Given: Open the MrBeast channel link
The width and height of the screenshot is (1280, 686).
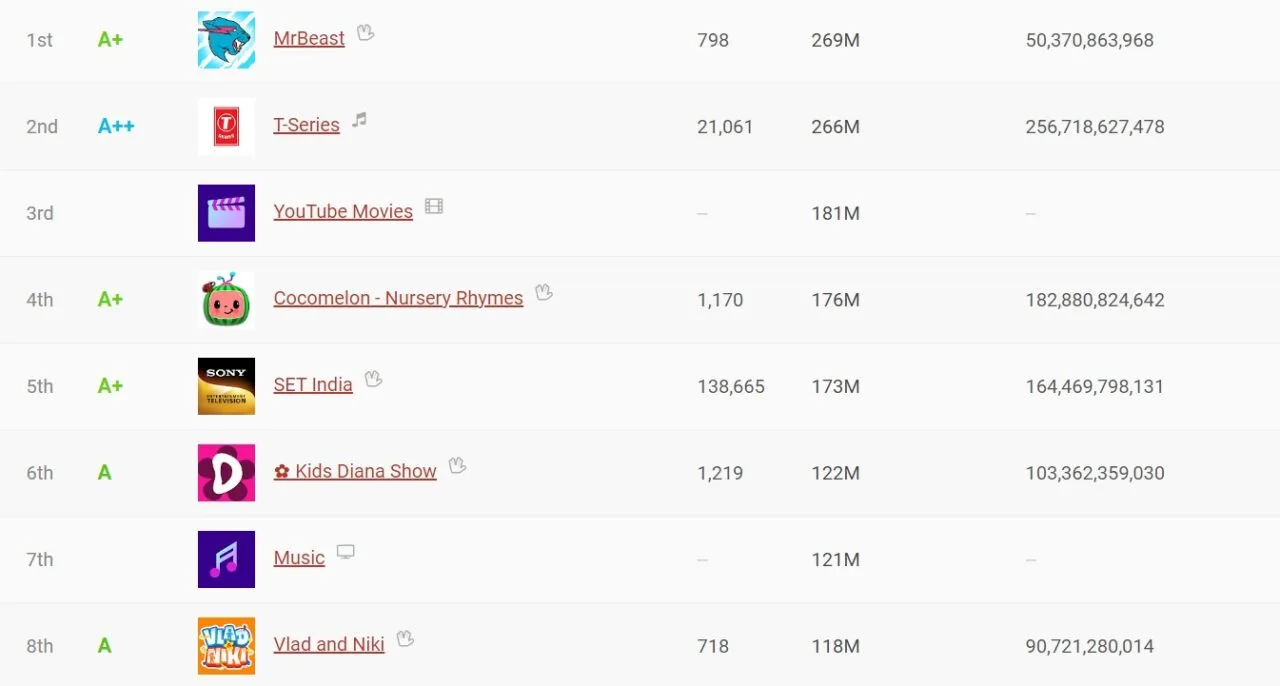Looking at the screenshot, I should [309, 39].
